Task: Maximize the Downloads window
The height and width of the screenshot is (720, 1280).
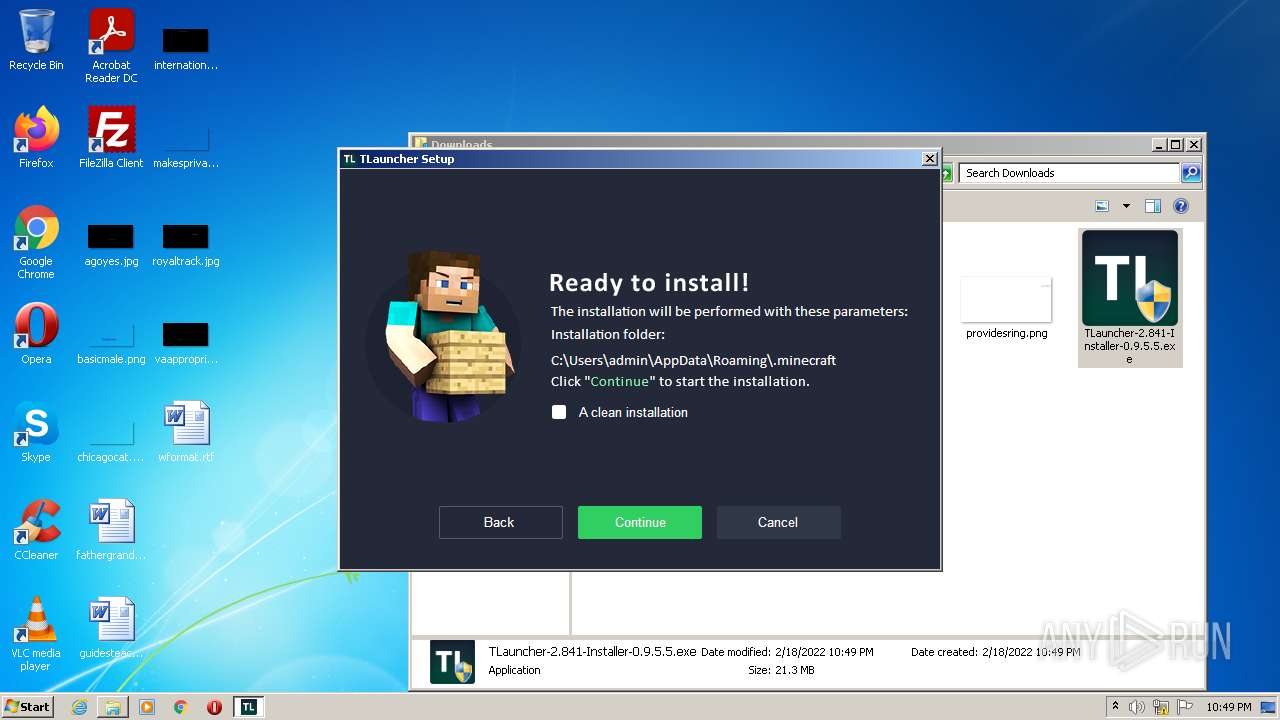Action: pos(1176,145)
